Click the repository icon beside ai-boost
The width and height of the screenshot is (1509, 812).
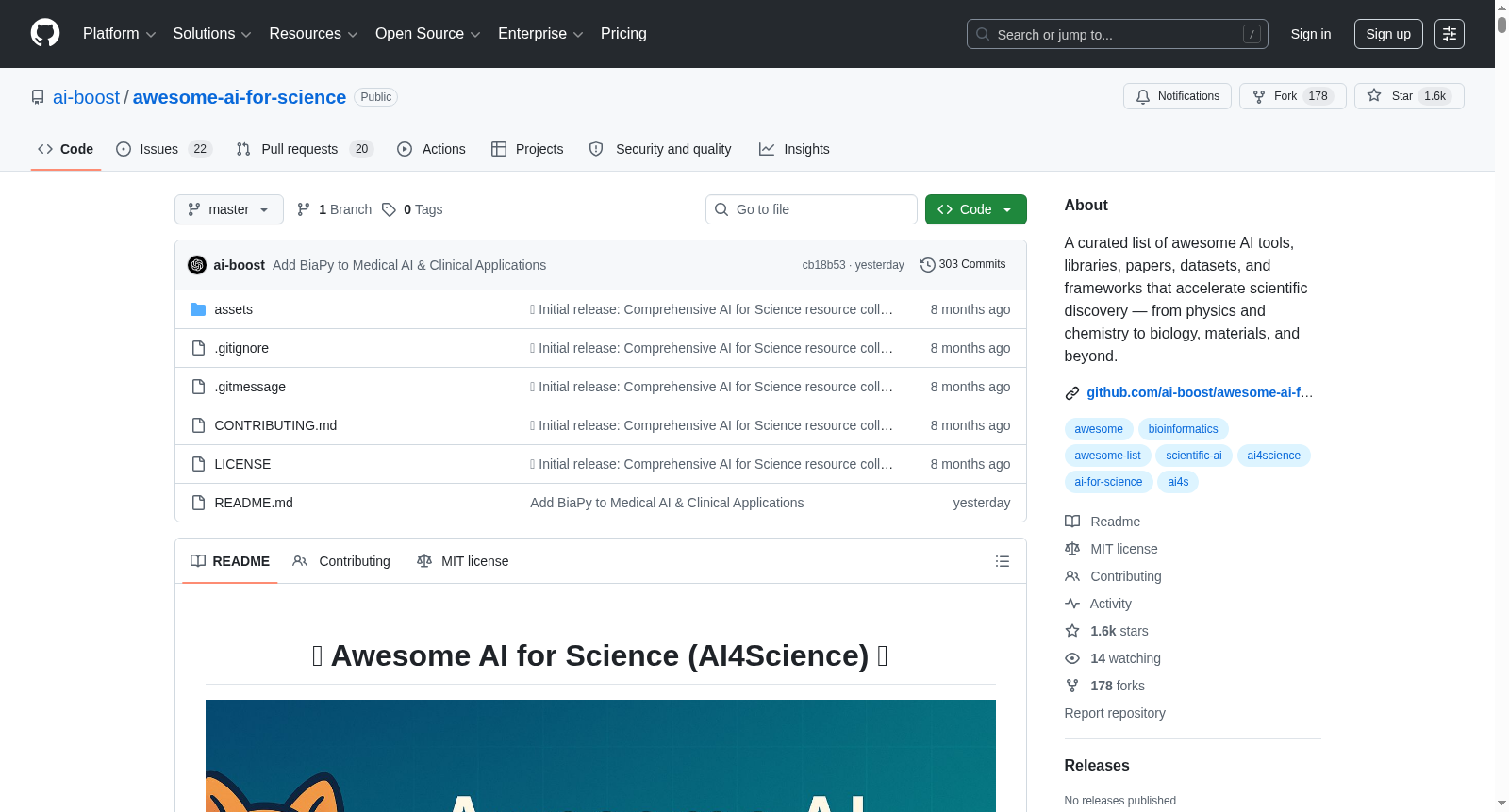point(38,97)
